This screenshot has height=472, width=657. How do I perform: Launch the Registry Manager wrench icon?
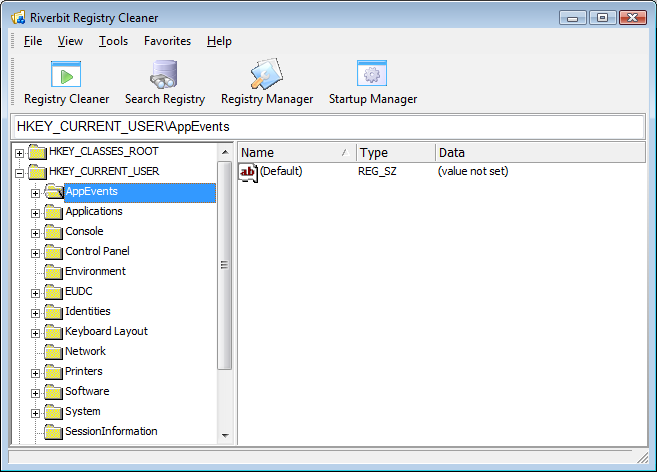coord(267,74)
